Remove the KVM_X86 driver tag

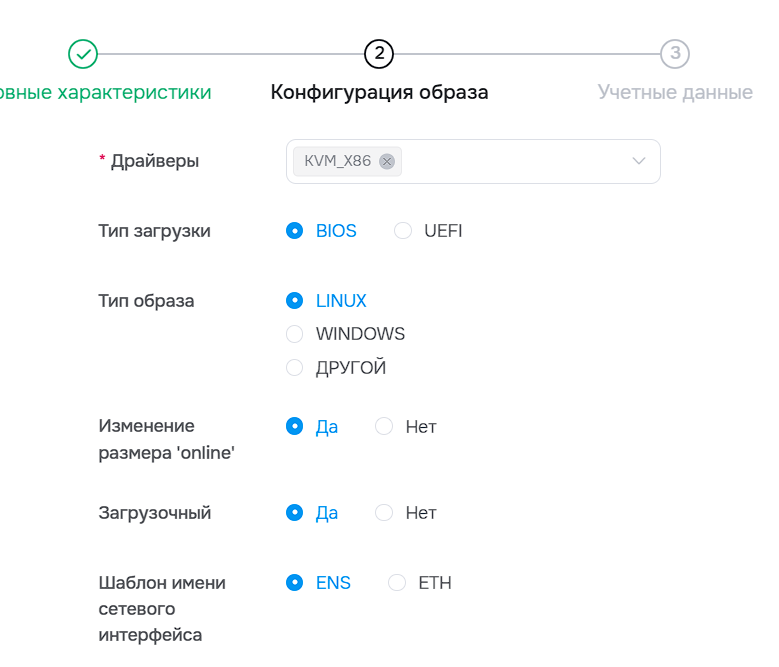pos(387,162)
